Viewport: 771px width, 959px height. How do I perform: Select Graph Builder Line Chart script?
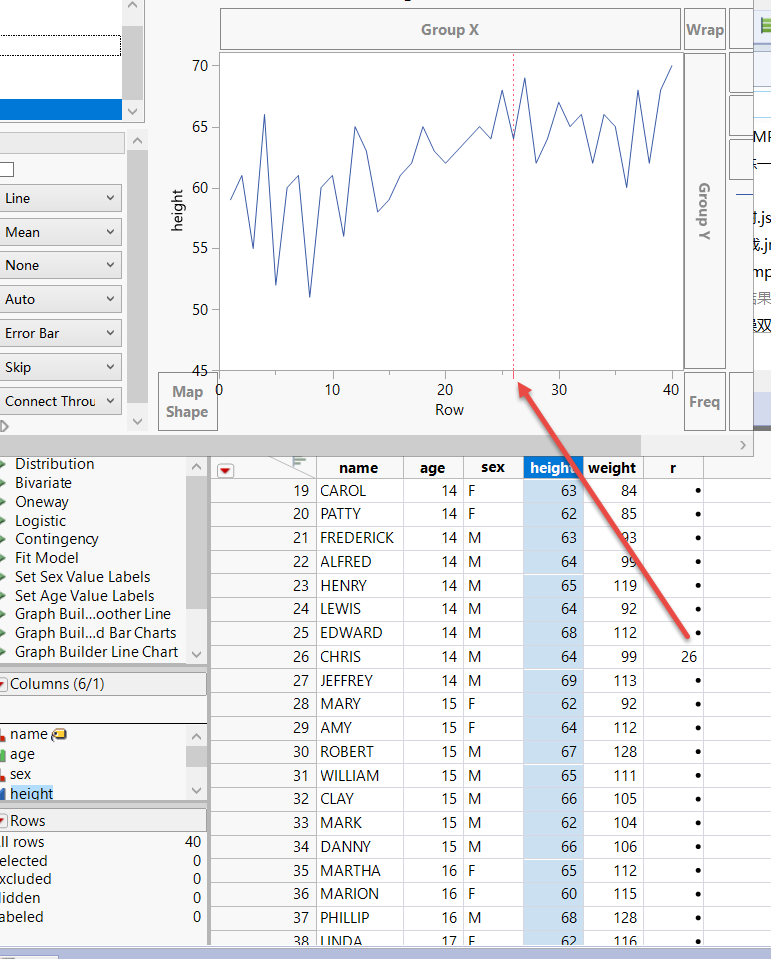(97, 652)
